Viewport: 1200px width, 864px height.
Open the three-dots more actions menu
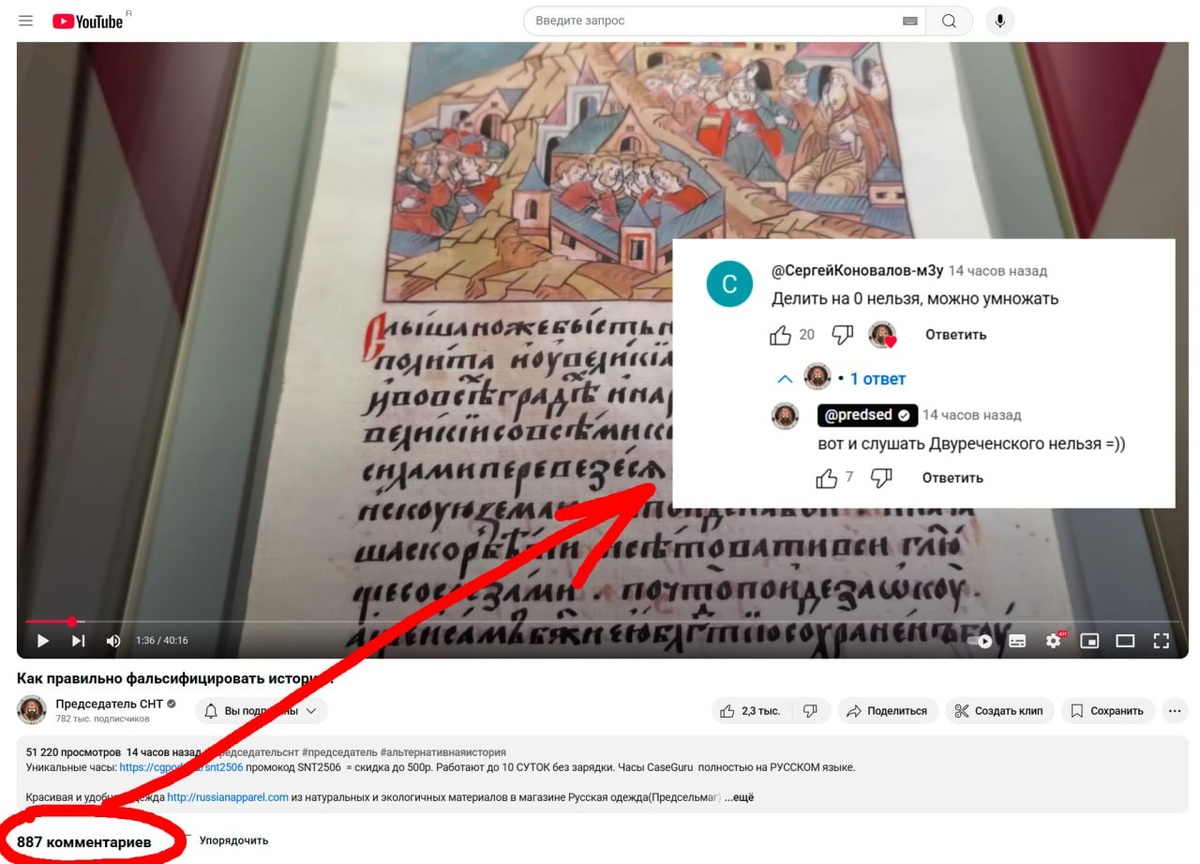click(1176, 711)
